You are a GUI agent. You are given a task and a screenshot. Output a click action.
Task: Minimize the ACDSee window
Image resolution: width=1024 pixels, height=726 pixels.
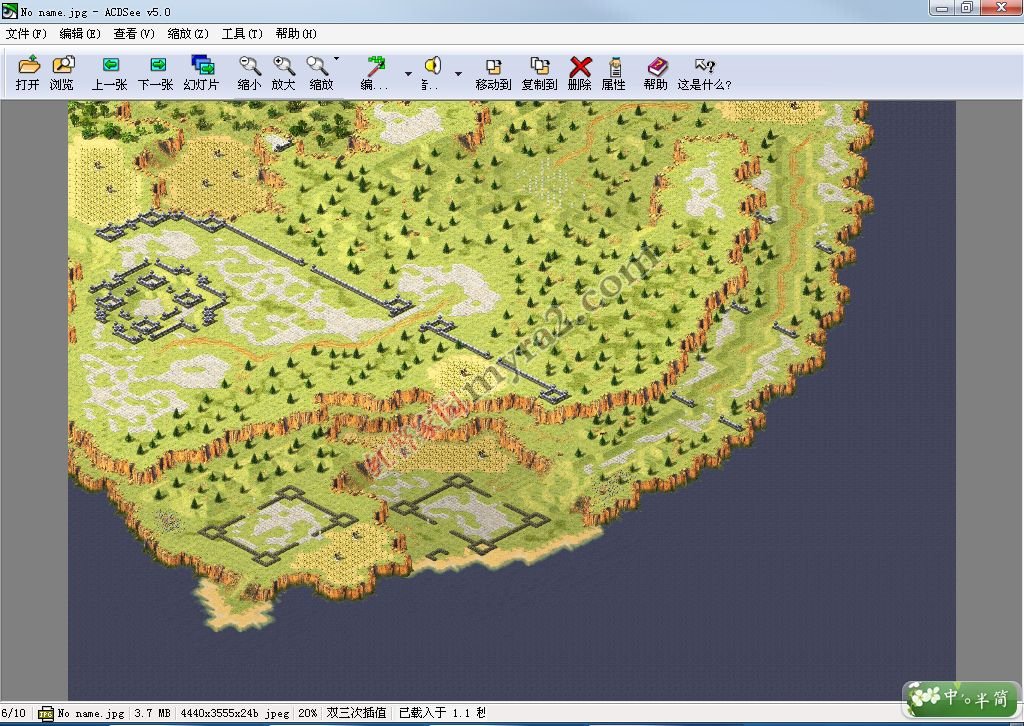[x=942, y=8]
